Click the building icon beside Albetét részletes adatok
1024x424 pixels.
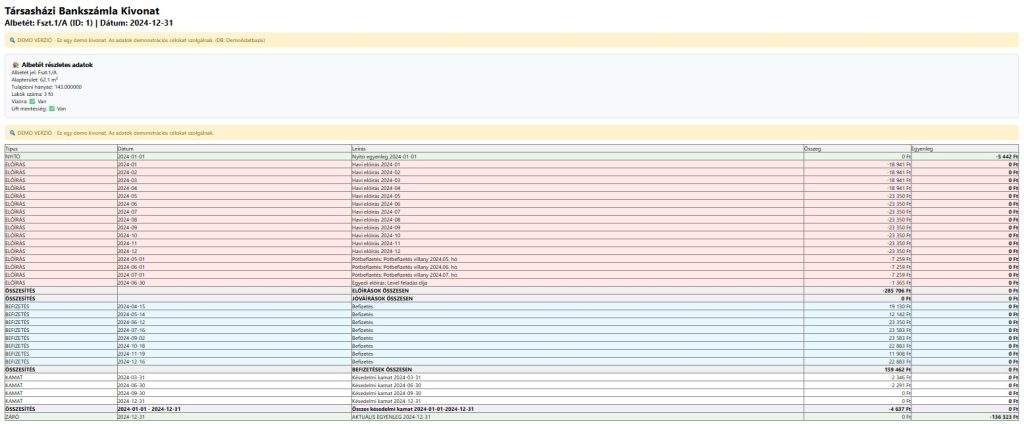[x=15, y=65]
